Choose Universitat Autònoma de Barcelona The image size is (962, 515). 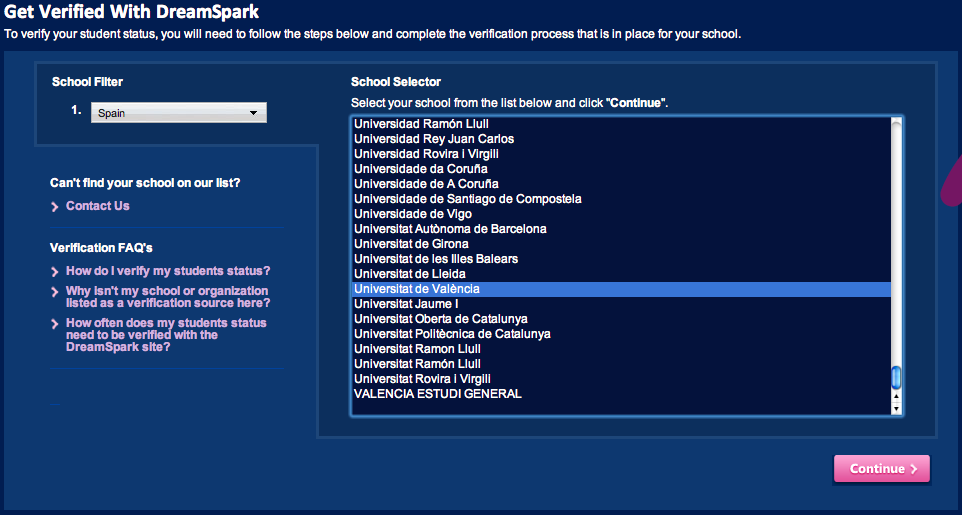[x=450, y=229]
